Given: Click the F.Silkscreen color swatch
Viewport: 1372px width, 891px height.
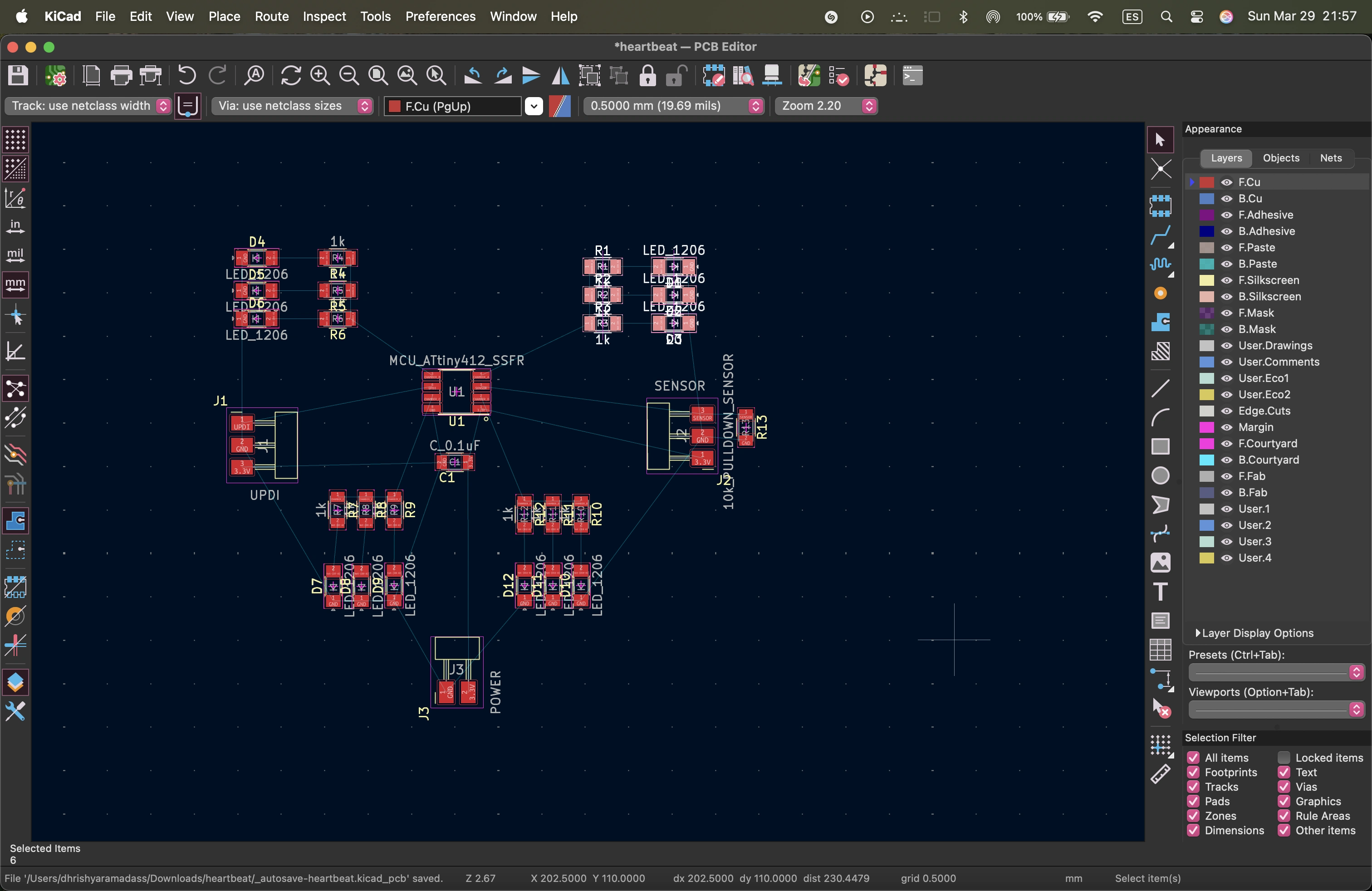Looking at the screenshot, I should (1206, 280).
